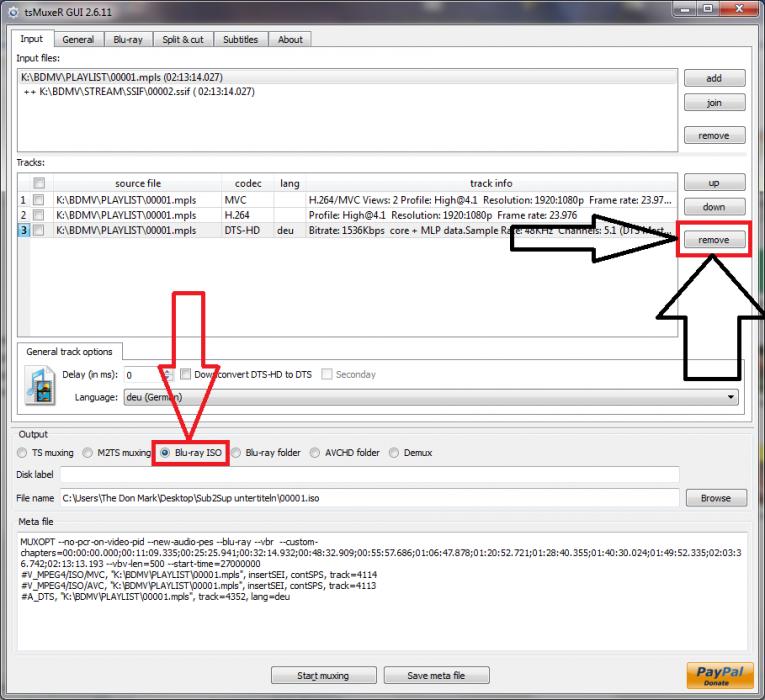Click the Delay (in ms) value field
This screenshot has height=700, width=765.
(143, 375)
